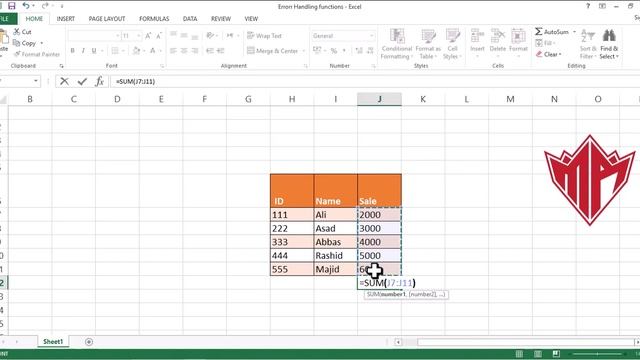Viewport: 640px width, 360px height.
Task: Open AutoSum dropdown arrow
Action: pyautogui.click(x=574, y=31)
